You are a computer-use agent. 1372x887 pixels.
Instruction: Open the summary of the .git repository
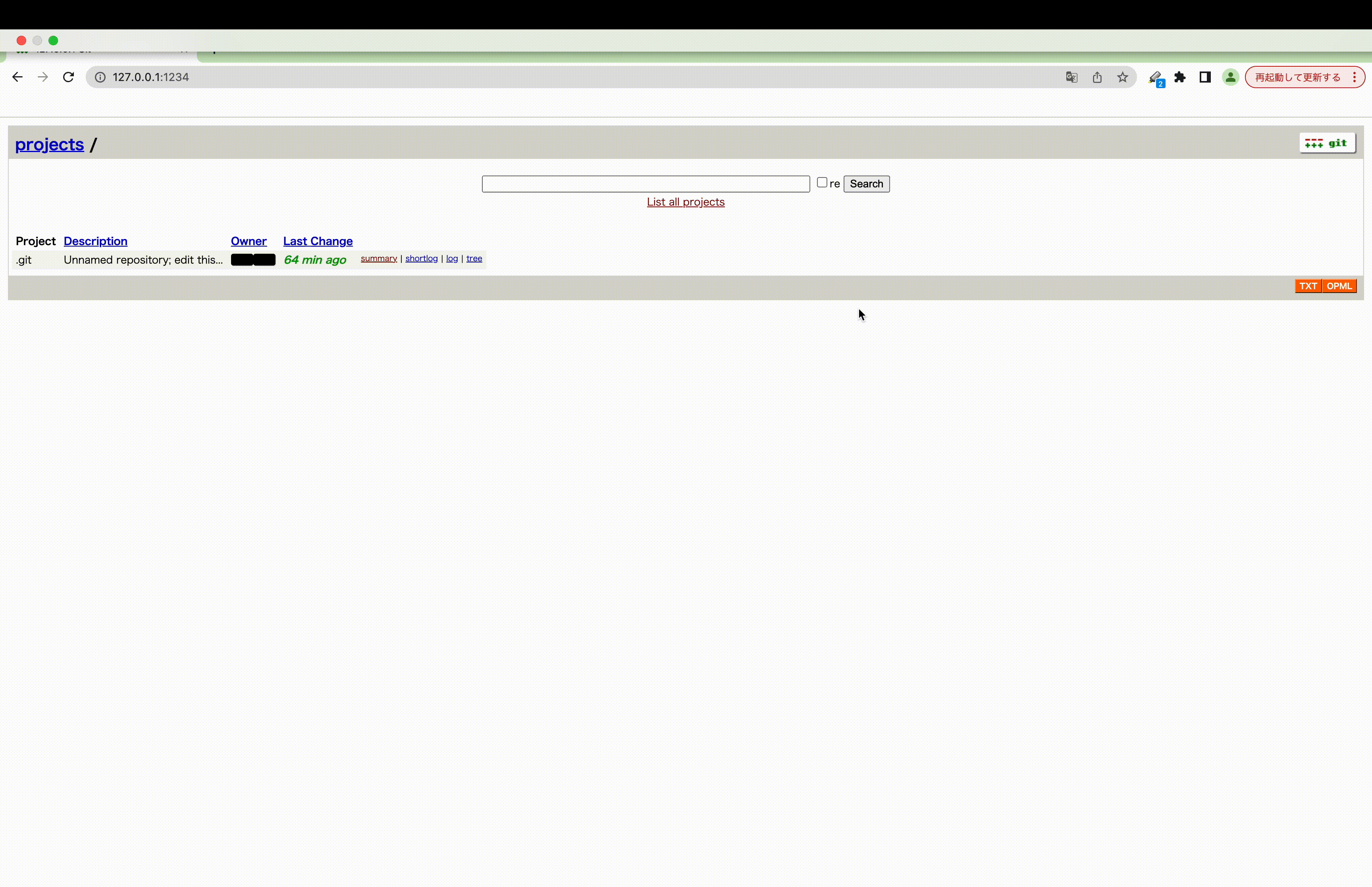pos(379,258)
